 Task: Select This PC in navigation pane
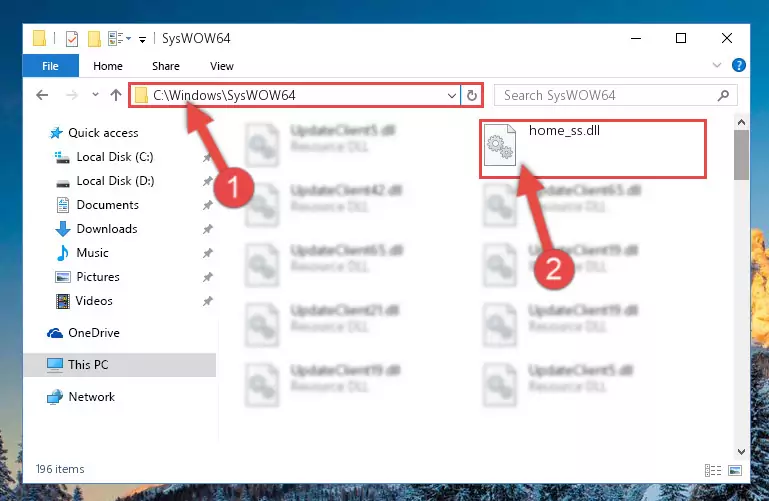[x=120, y=365]
